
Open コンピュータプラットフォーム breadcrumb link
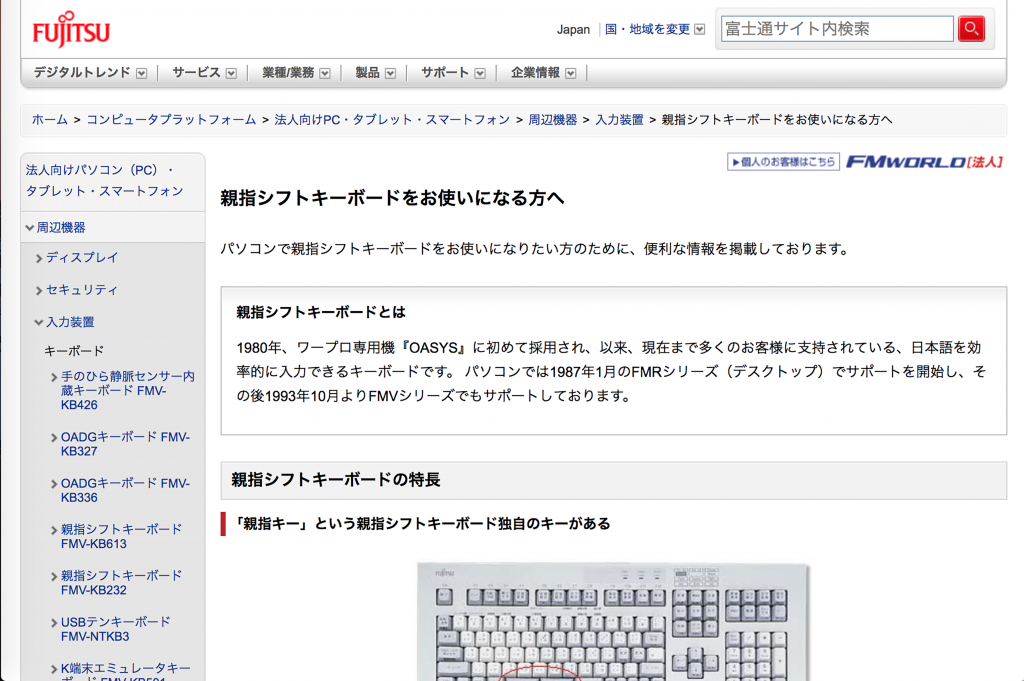coord(171,119)
